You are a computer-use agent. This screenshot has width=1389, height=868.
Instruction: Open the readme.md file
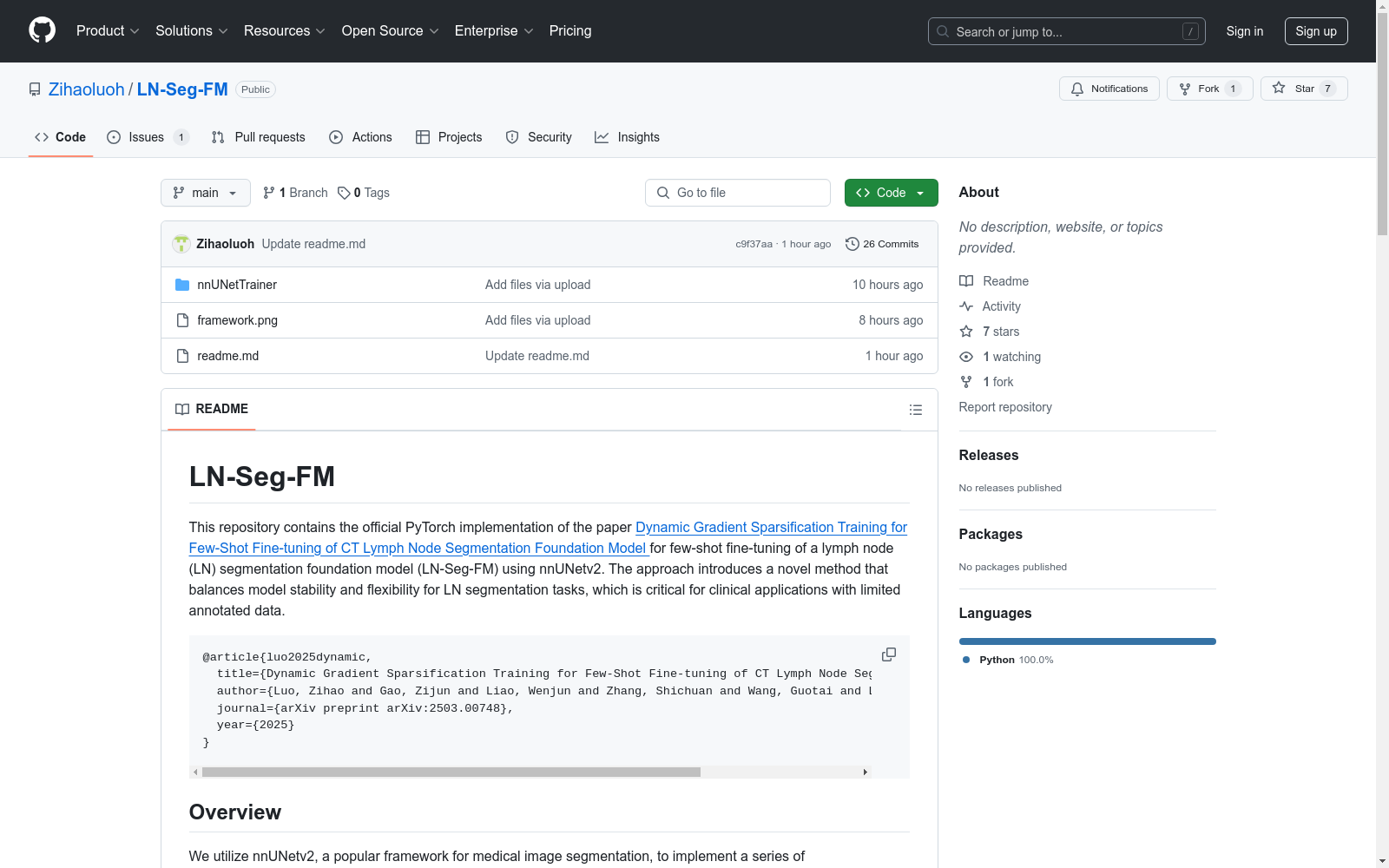pos(227,356)
